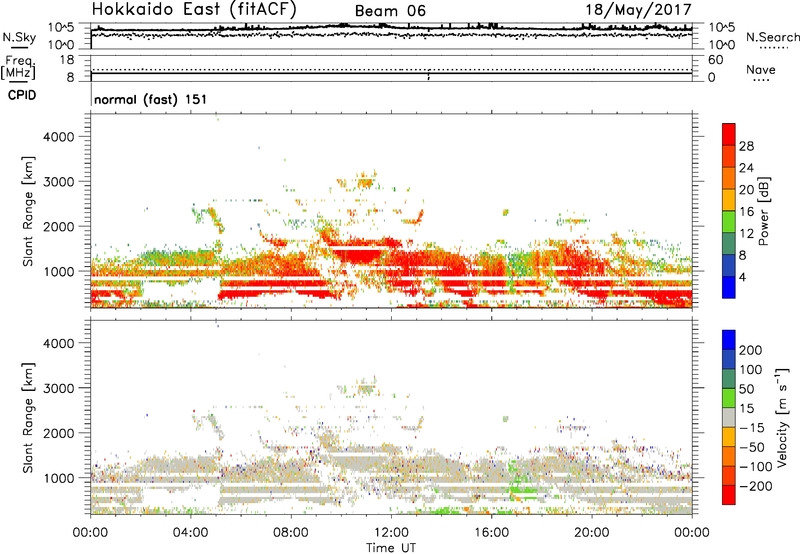Click the blue top of velocity colorbar
800x554 pixels.
pyautogui.click(x=729, y=340)
